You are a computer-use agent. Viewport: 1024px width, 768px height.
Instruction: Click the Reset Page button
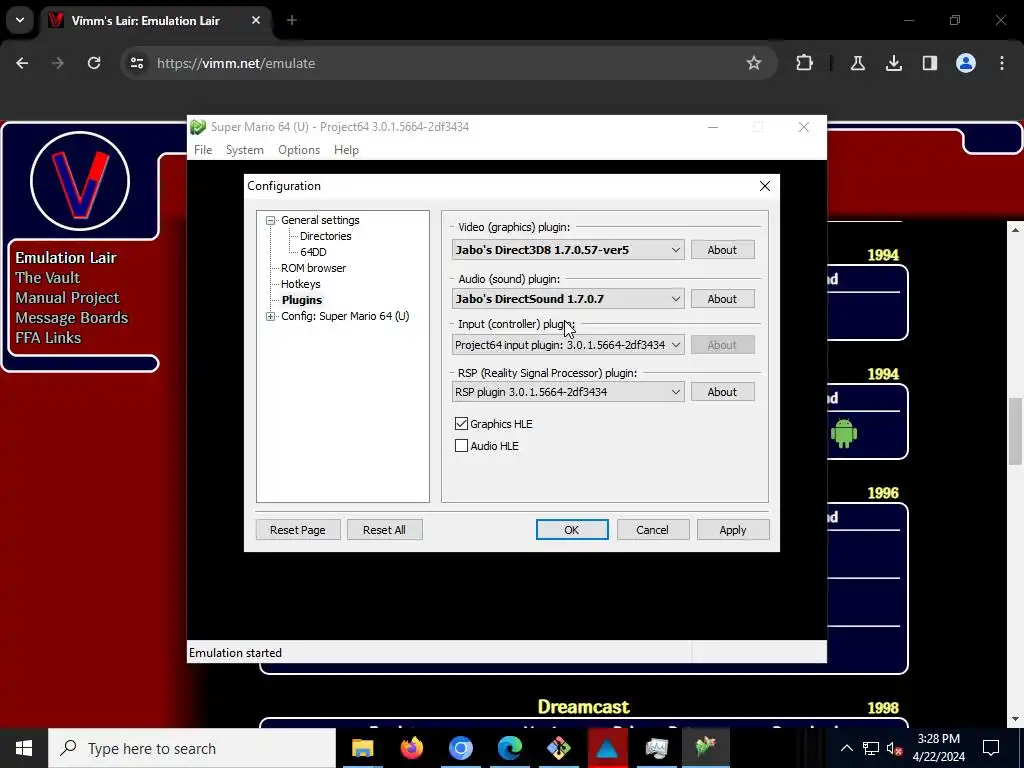(x=298, y=530)
